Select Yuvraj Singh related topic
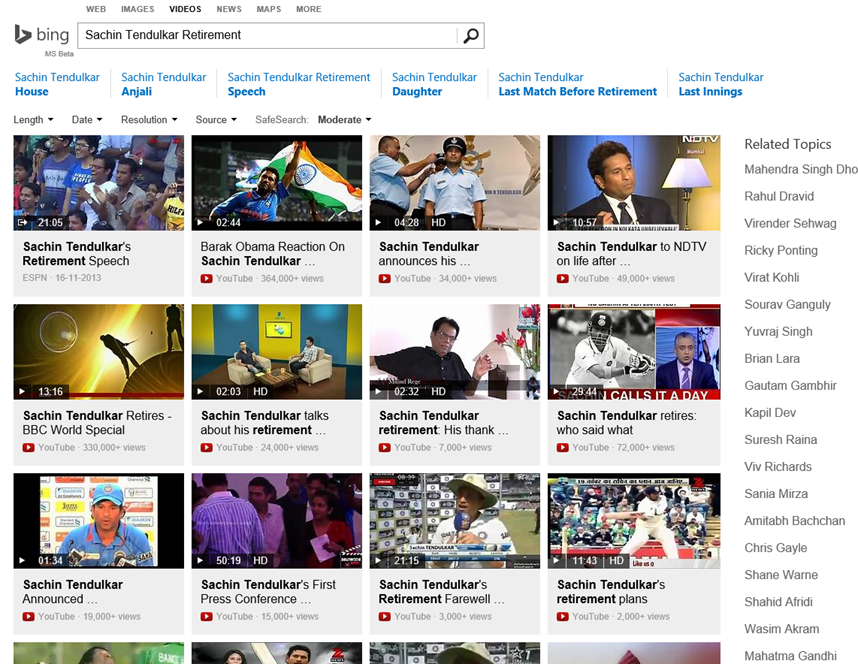The image size is (858, 664). [x=778, y=332]
